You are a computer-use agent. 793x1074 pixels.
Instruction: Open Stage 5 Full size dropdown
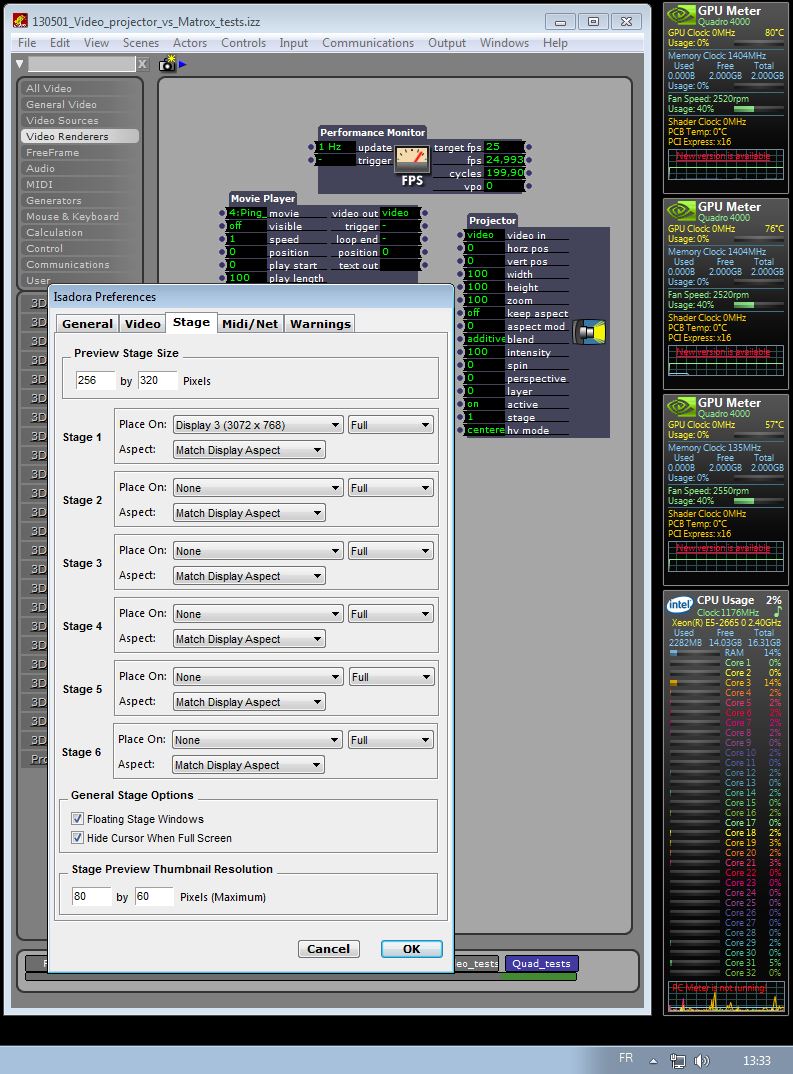point(391,677)
